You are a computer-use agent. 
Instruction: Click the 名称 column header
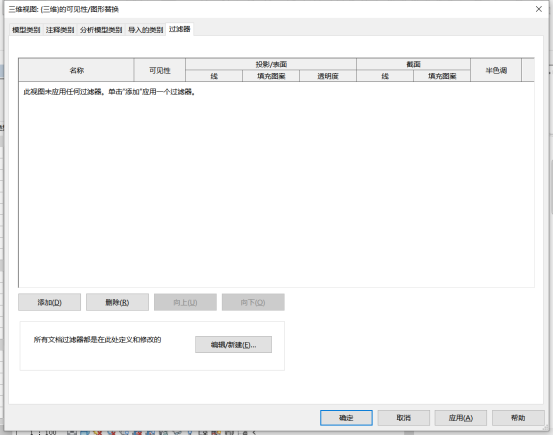point(76,70)
